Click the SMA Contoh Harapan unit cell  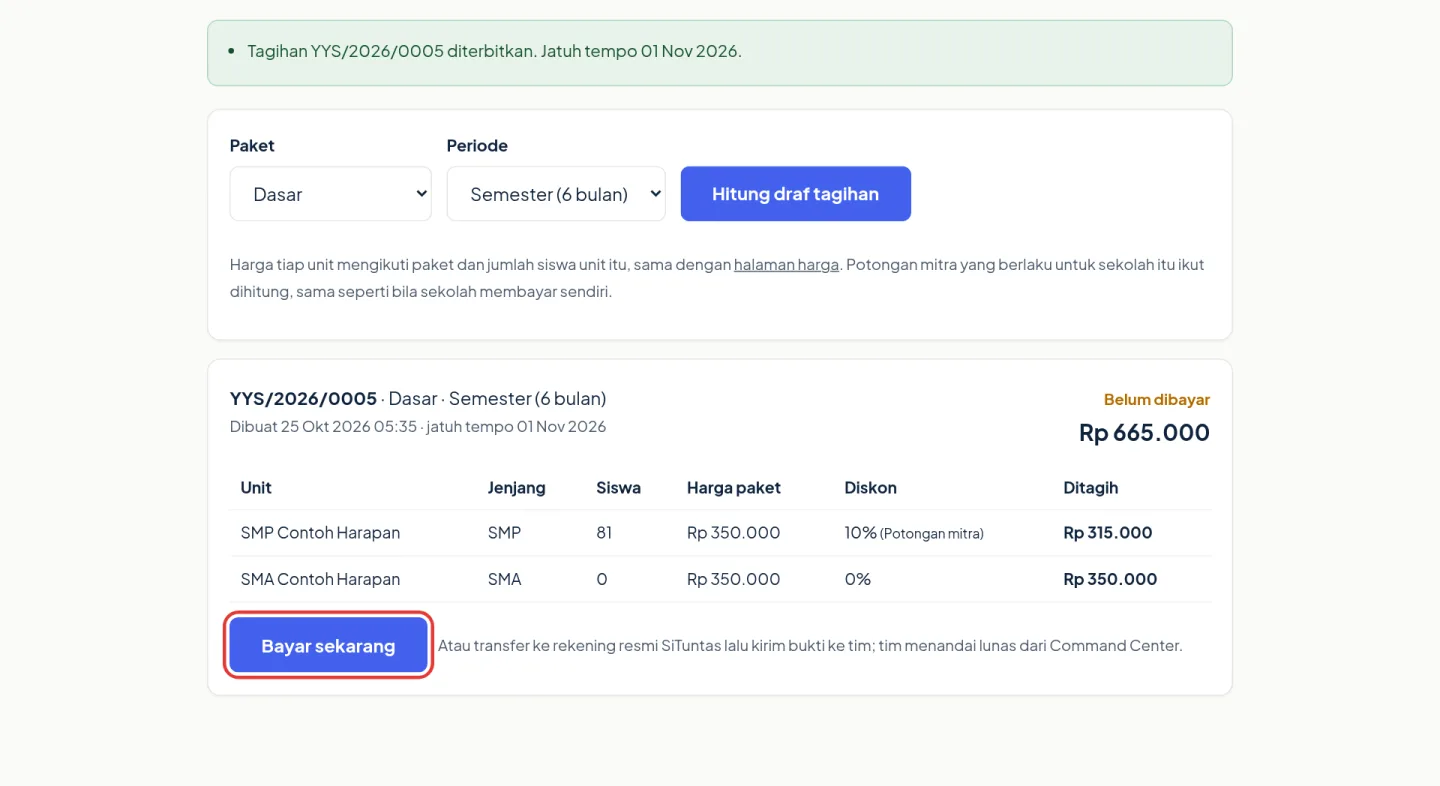320,579
